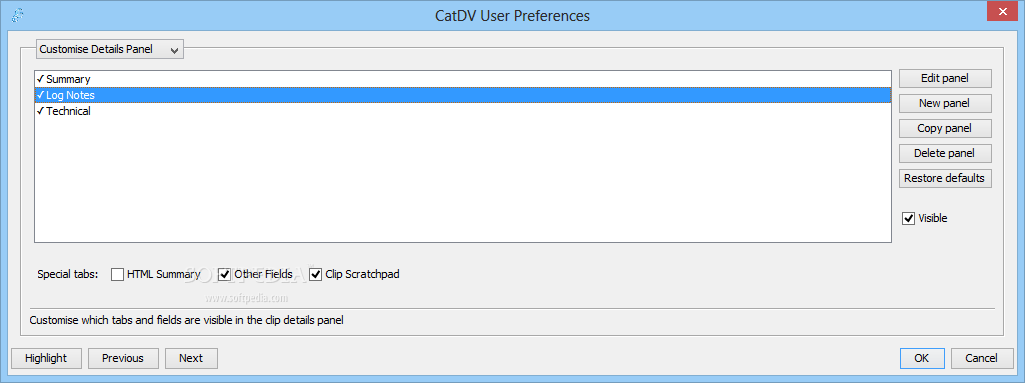This screenshot has width=1025, height=383.
Task: Open Edit panel for selected item
Action: point(945,78)
